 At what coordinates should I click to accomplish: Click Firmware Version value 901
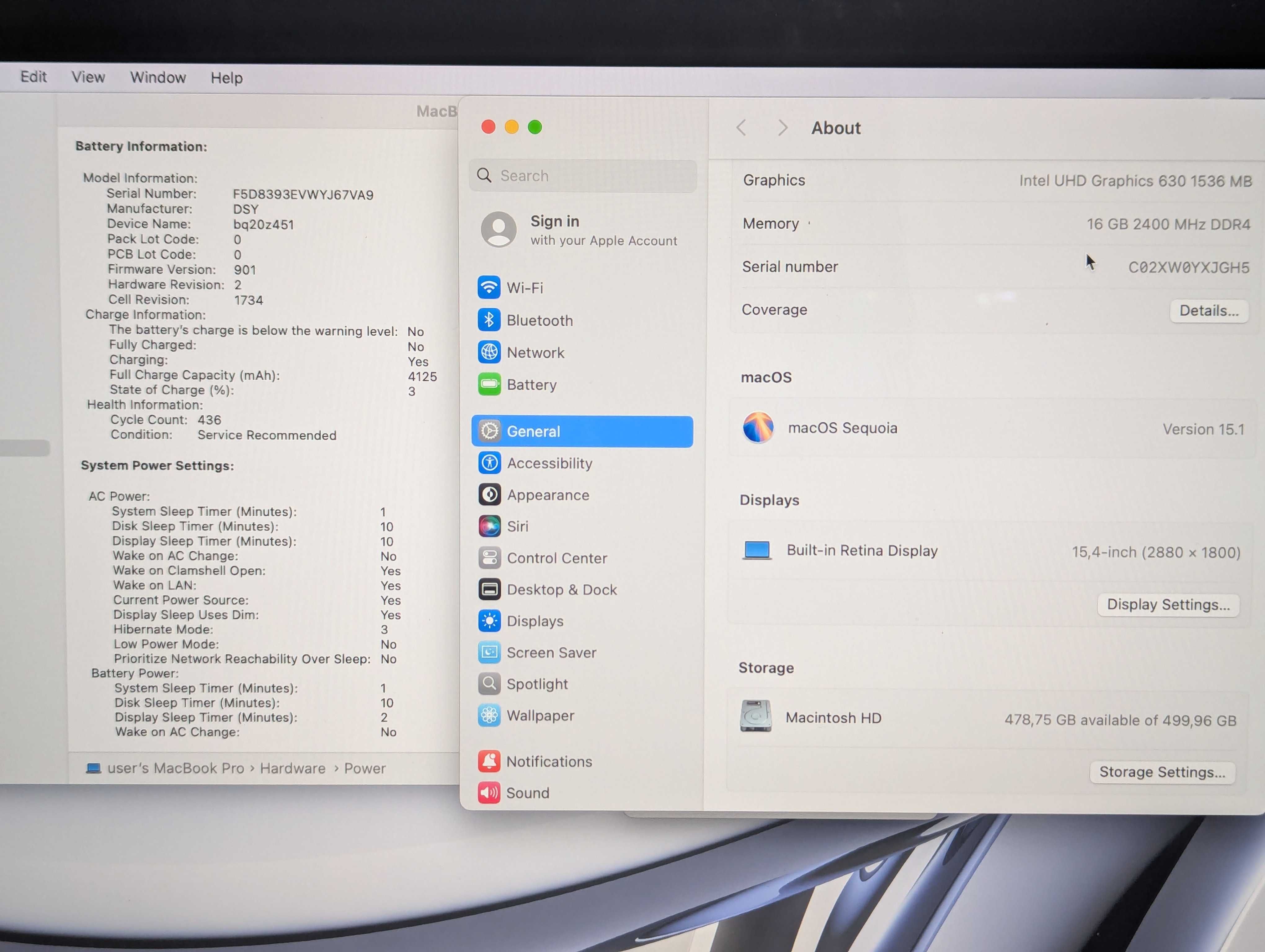(245, 269)
